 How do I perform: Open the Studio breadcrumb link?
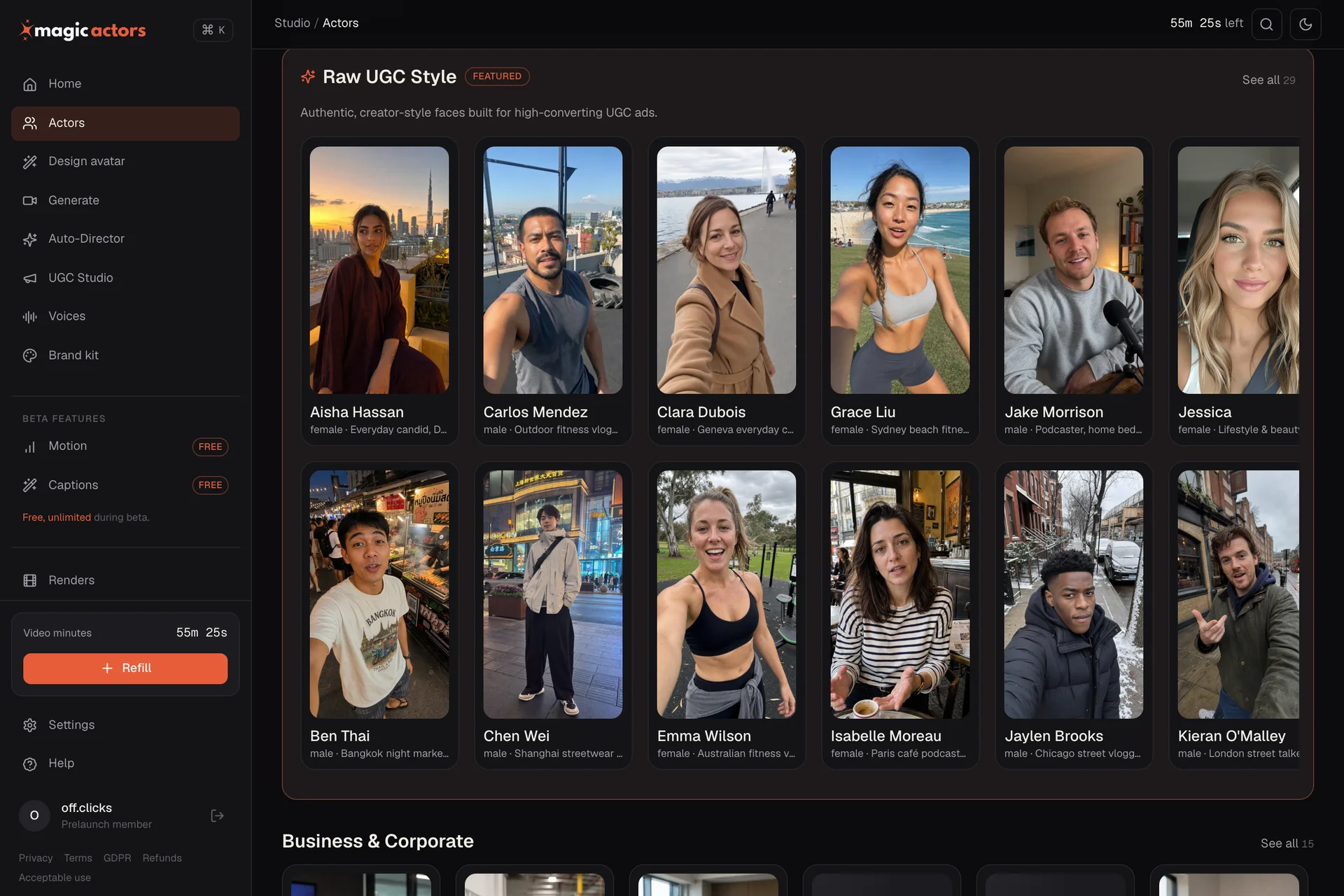(x=292, y=23)
